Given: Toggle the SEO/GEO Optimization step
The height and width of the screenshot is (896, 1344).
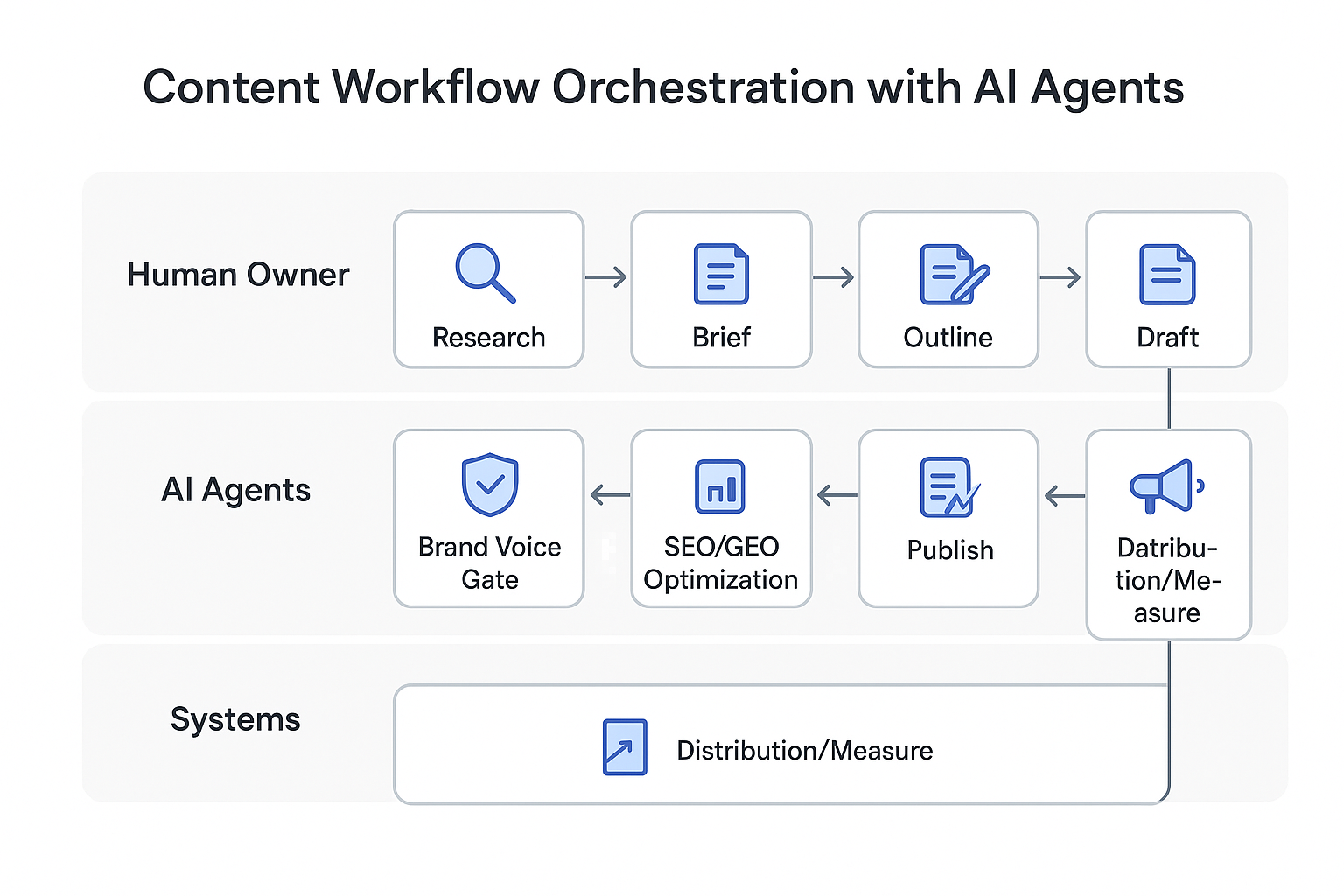Looking at the screenshot, I should point(720,518).
